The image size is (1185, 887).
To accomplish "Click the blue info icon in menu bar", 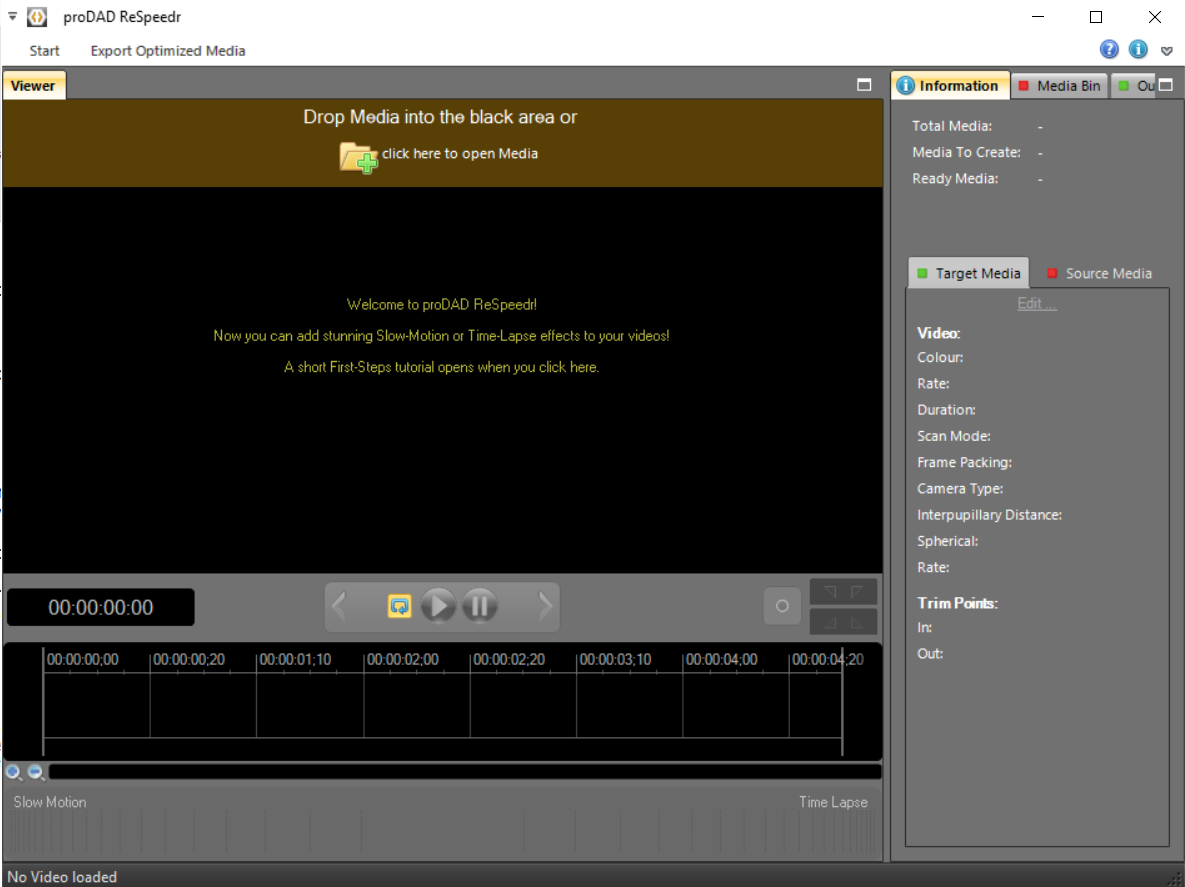I will [1138, 50].
